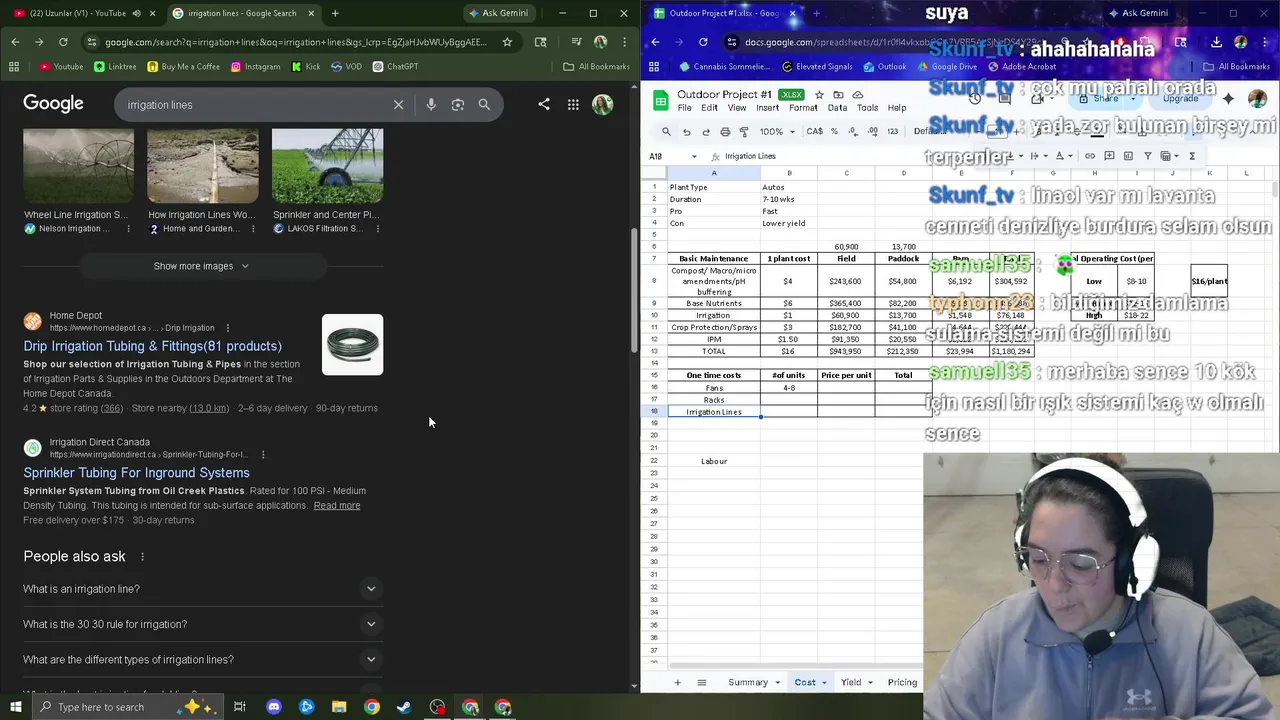The height and width of the screenshot is (720, 1280).
Task: Add new sheet with plus button
Action: [677, 682]
